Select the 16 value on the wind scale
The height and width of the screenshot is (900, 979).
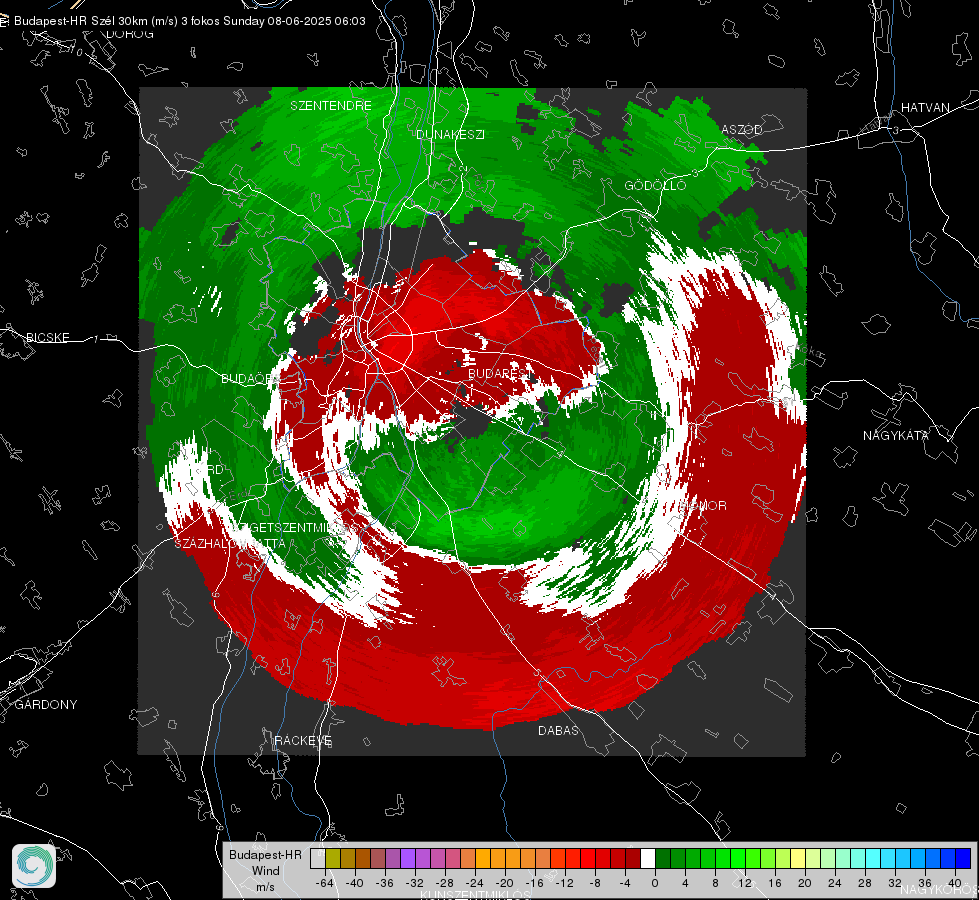[775, 883]
